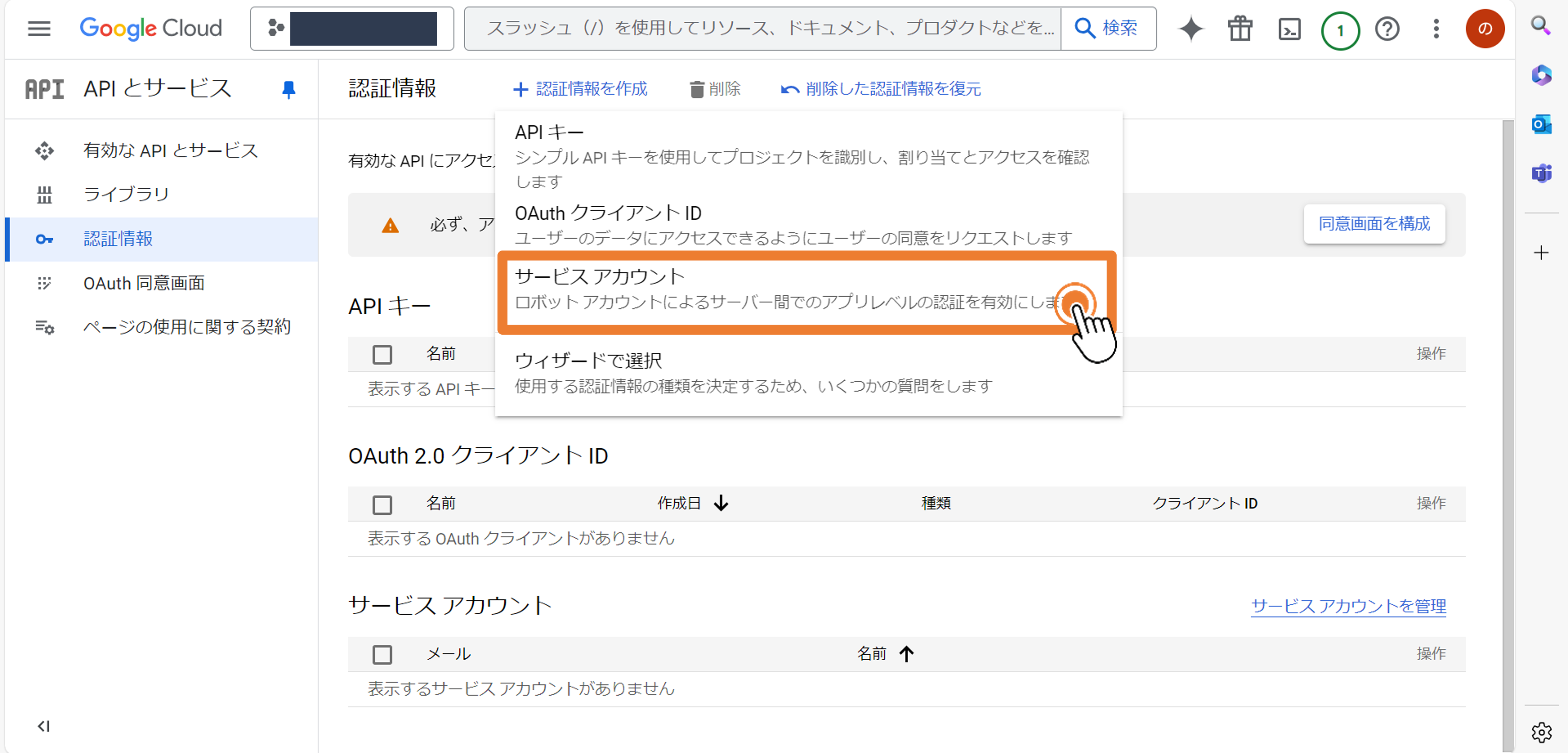Toggle the サービス アカウント table checkbox
Viewport: 1568px width, 753px height.
[382, 654]
